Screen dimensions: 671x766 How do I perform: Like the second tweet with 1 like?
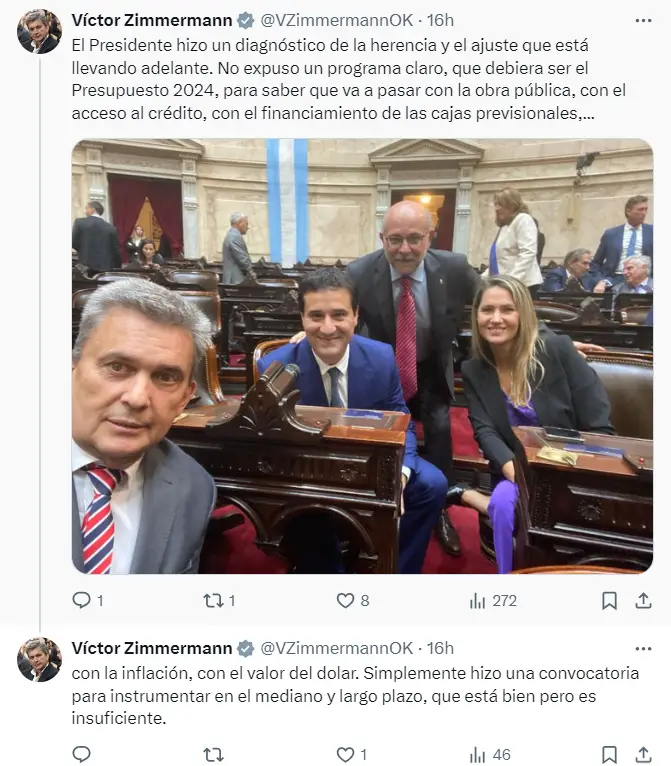[x=352, y=755]
